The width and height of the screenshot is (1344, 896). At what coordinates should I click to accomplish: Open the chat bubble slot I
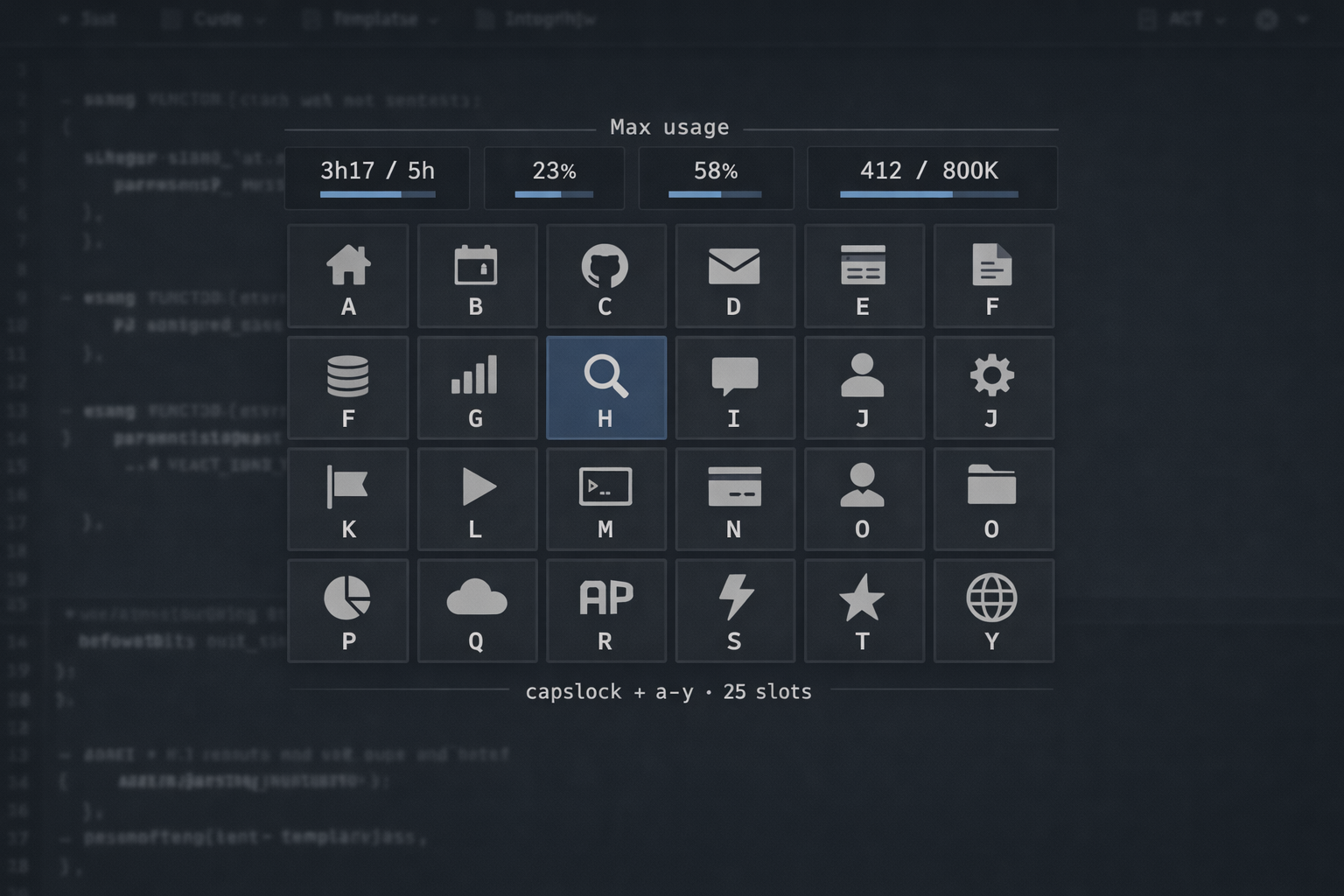coord(734,388)
